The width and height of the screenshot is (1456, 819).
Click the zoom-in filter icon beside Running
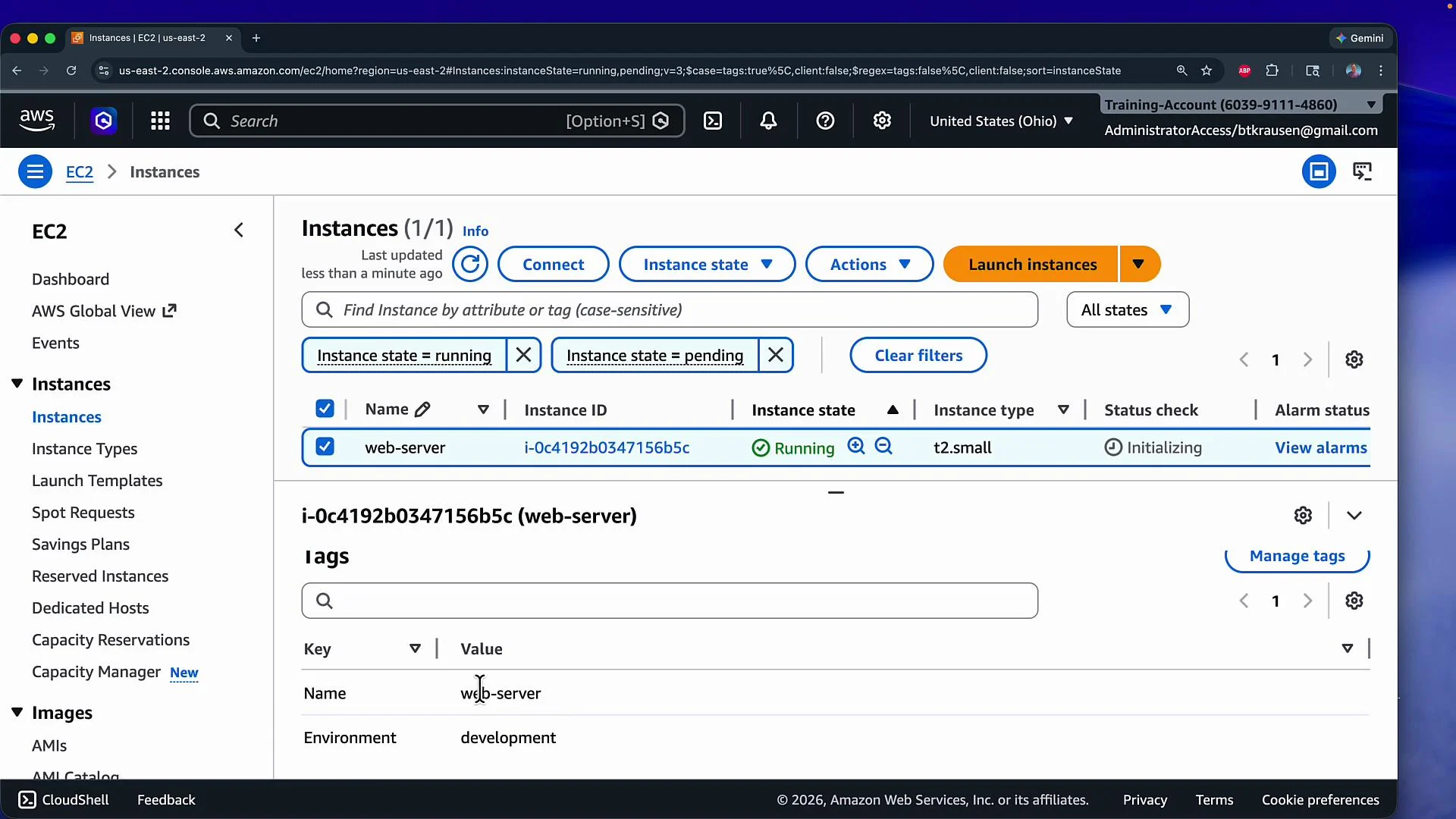[x=856, y=446]
